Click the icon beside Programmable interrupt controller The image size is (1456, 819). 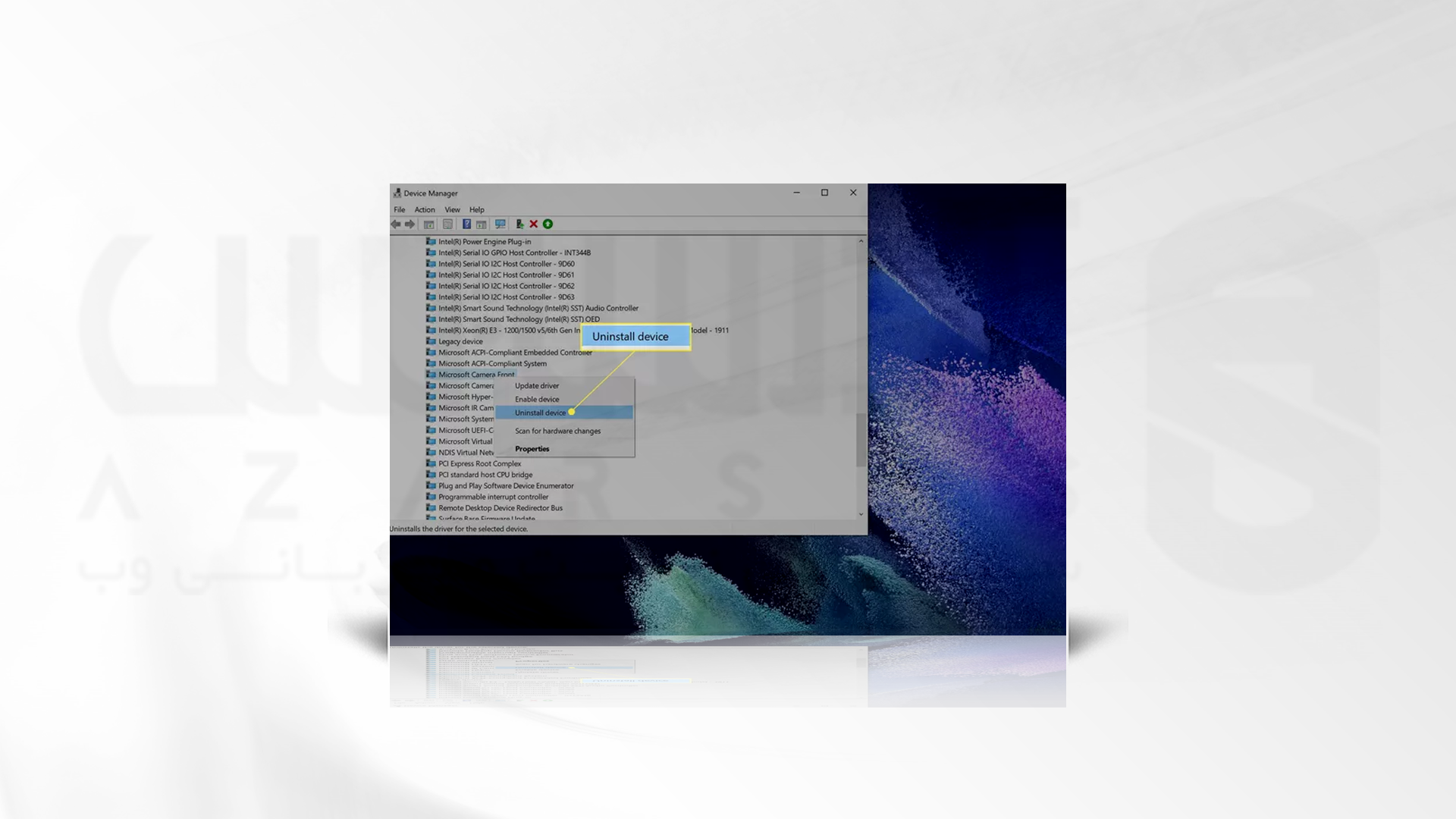pyautogui.click(x=431, y=497)
